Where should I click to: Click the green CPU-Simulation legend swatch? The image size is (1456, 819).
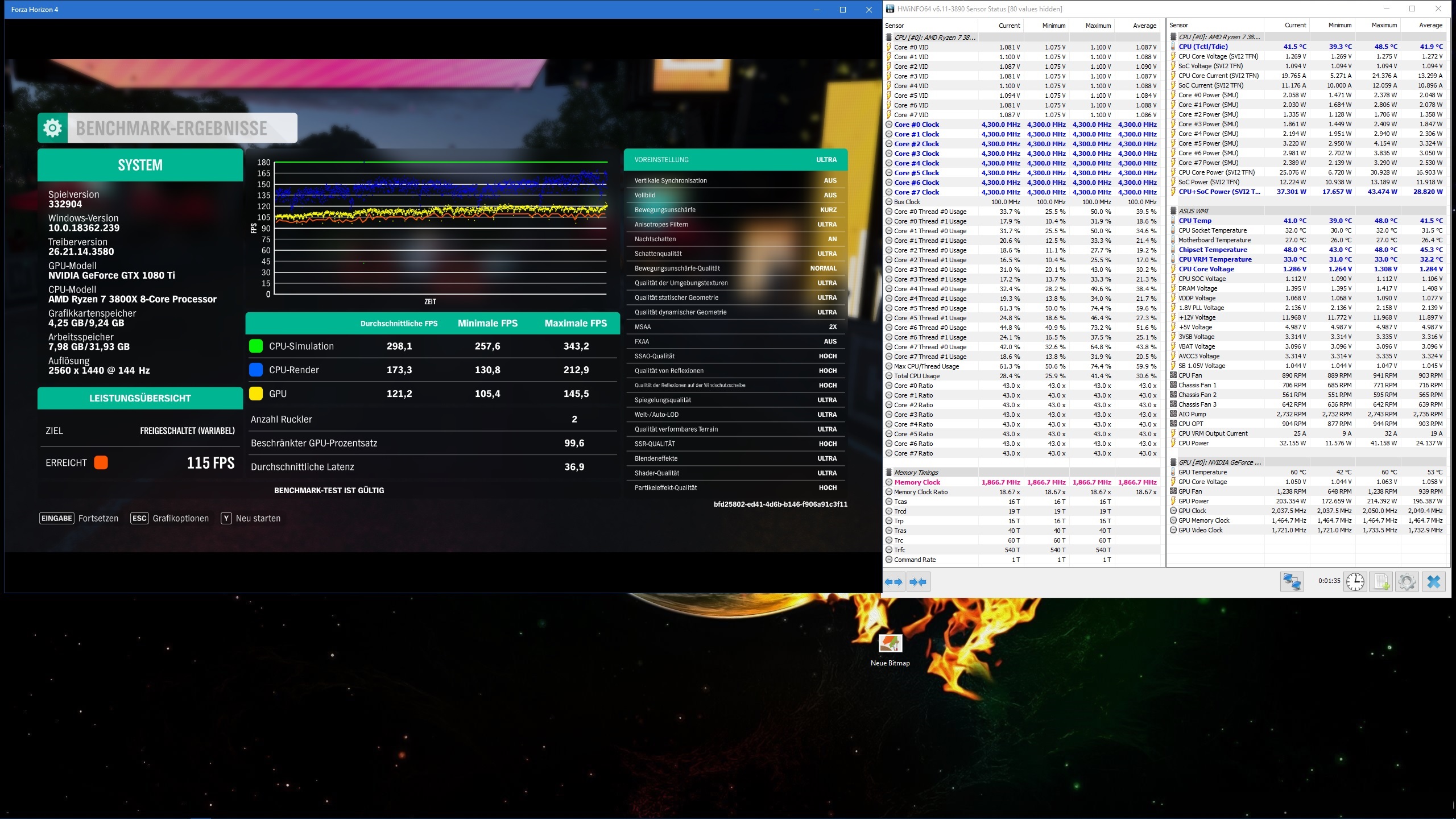coord(256,346)
